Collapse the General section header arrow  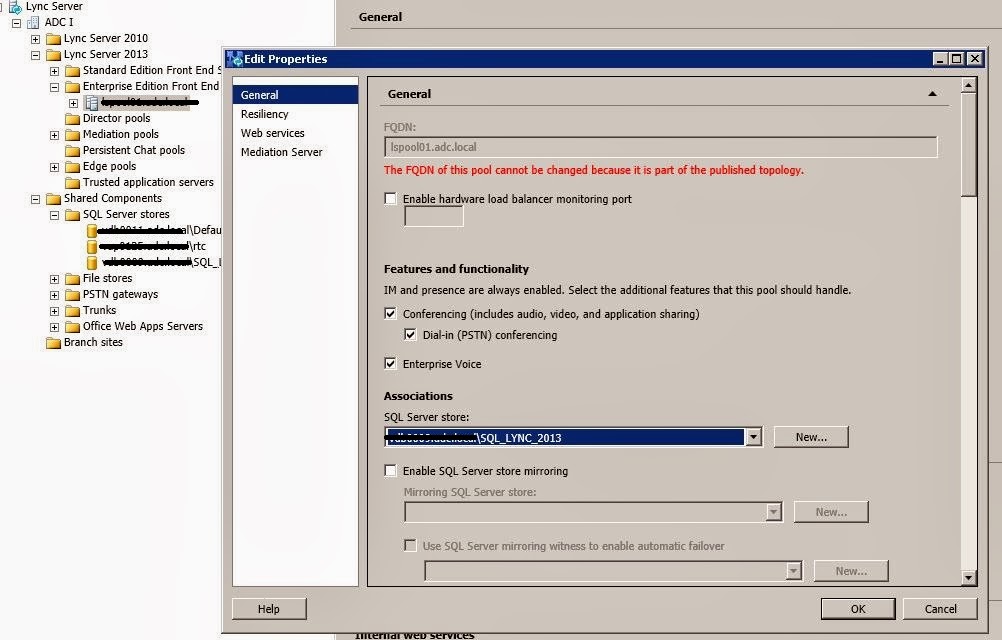point(932,94)
